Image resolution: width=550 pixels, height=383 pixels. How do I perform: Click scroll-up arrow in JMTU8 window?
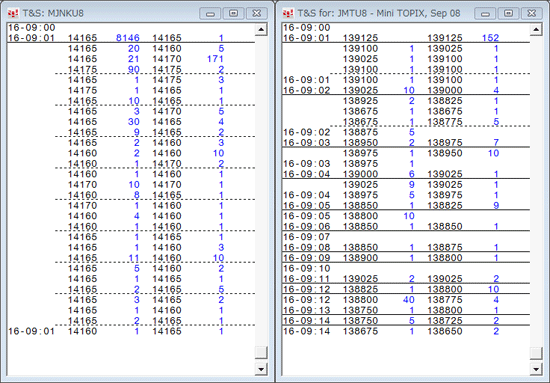[x=536, y=29]
